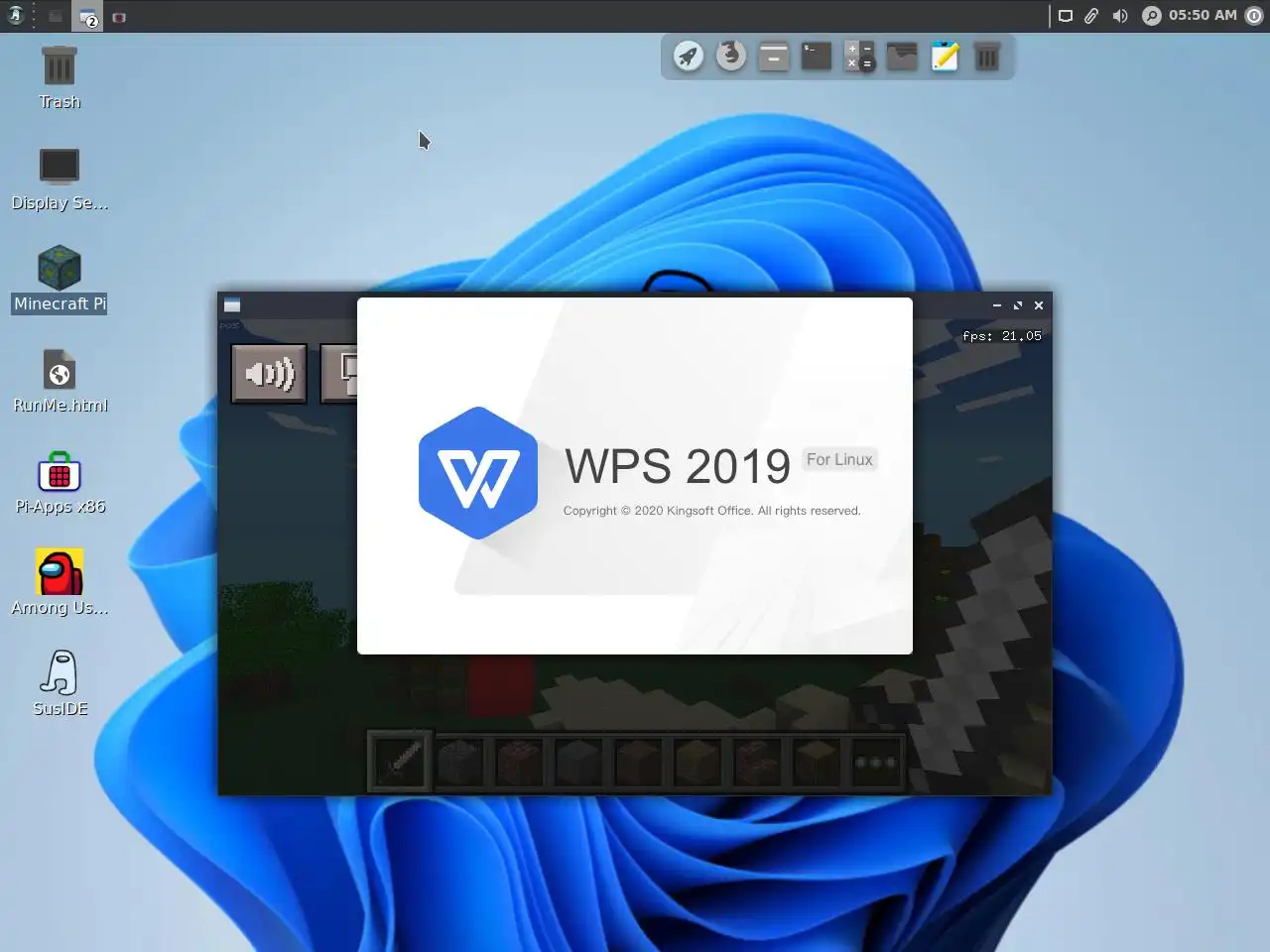Select the Trash desktop icon
The image size is (1270, 952).
coord(60,77)
